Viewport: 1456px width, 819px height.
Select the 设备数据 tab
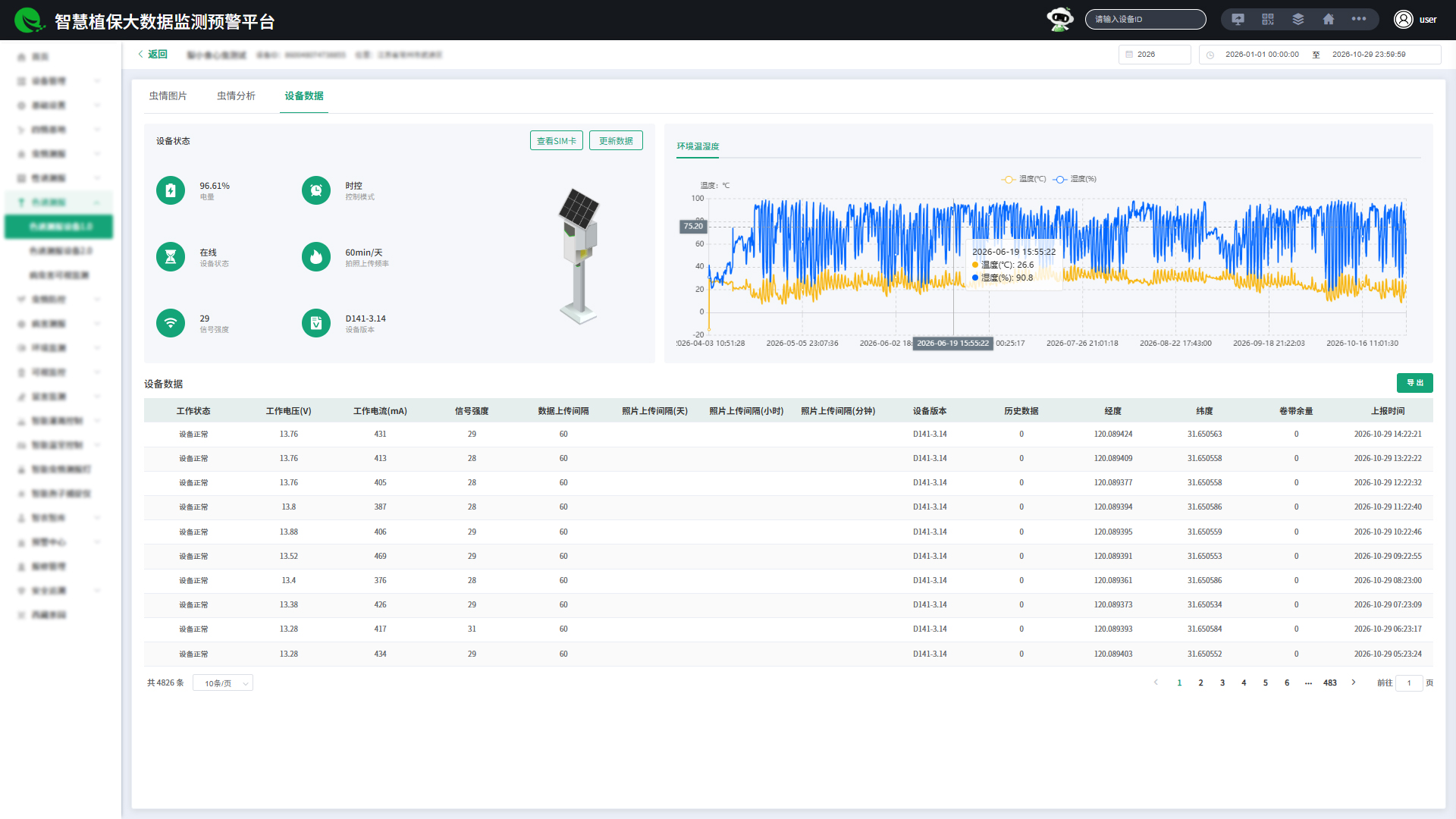coord(304,96)
